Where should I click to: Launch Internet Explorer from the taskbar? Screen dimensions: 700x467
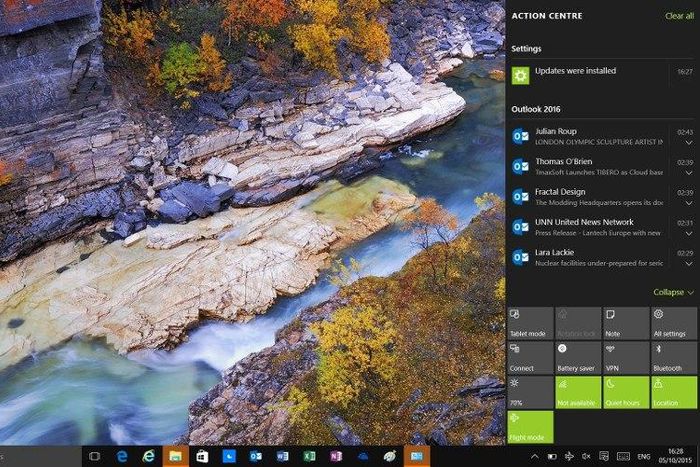[x=148, y=456]
